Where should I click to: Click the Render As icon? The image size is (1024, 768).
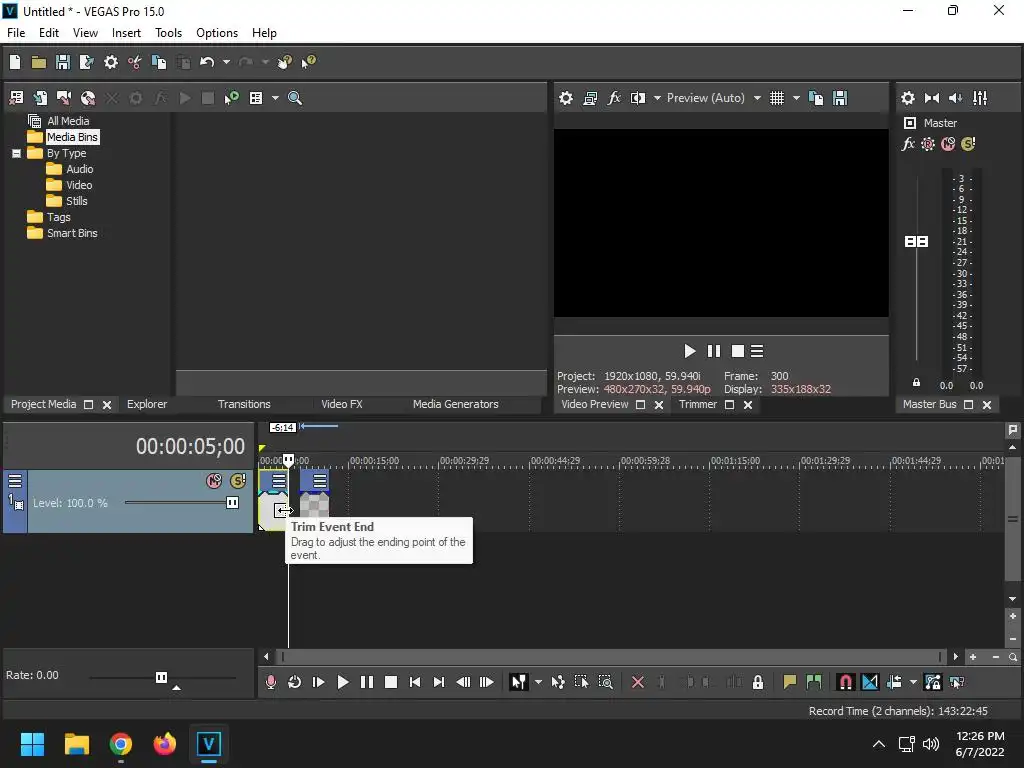tap(86, 62)
